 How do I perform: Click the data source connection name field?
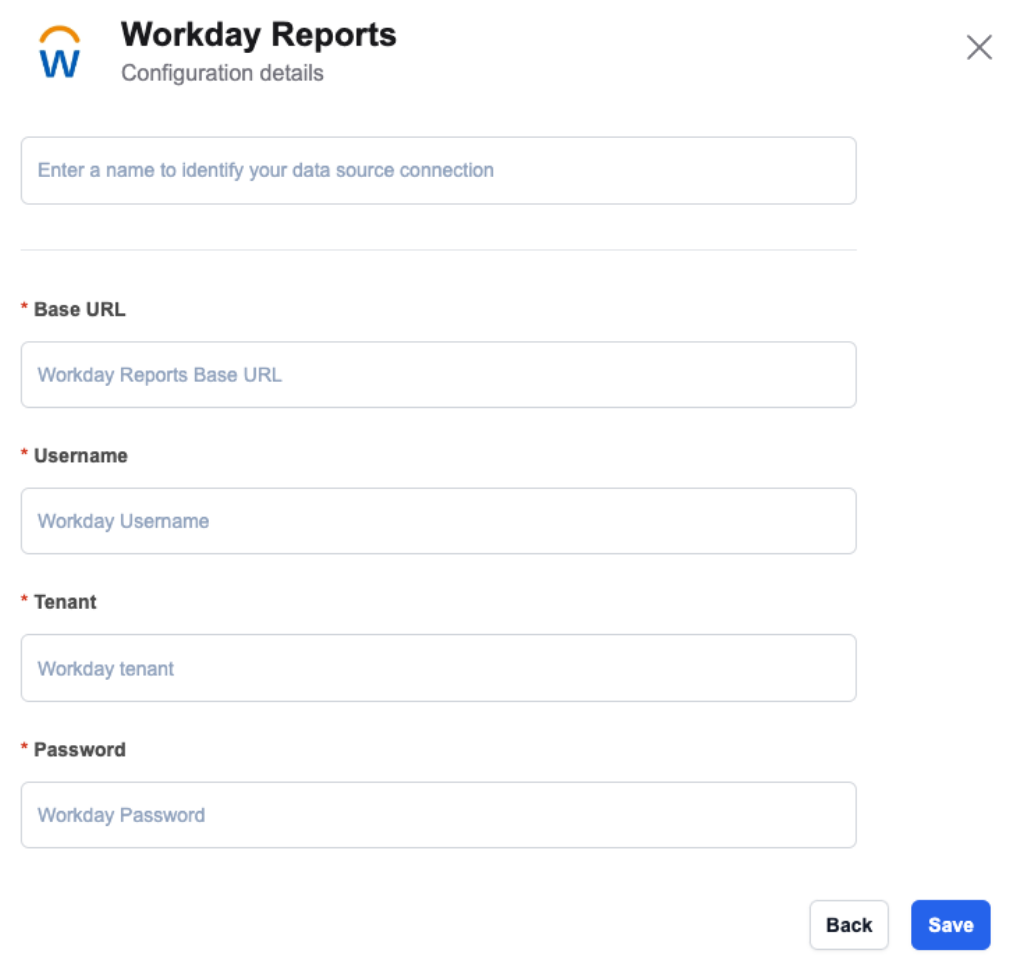pyautogui.click(x=438, y=171)
